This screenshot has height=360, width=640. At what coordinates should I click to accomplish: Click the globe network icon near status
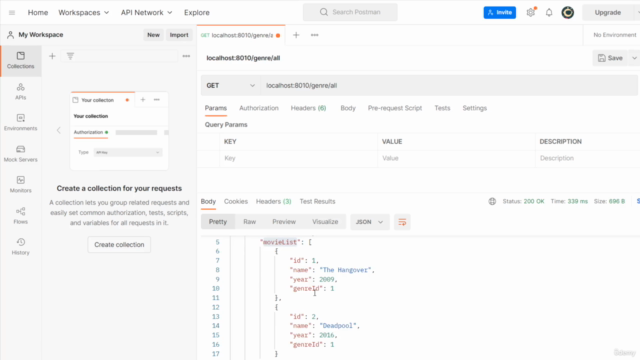492,201
